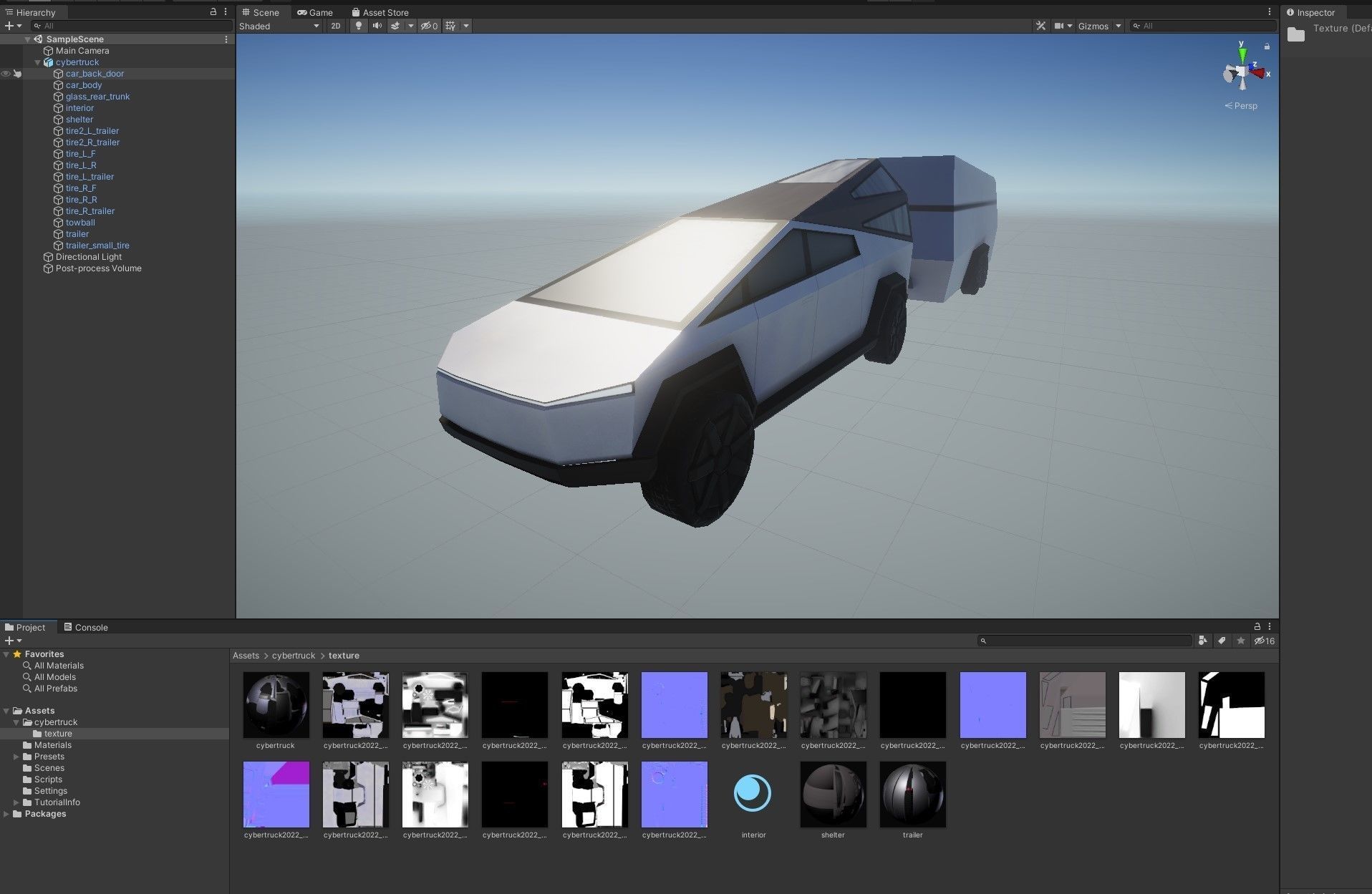Collapse the SampleScene tree
Screen dimensions: 1372x894
28,39
